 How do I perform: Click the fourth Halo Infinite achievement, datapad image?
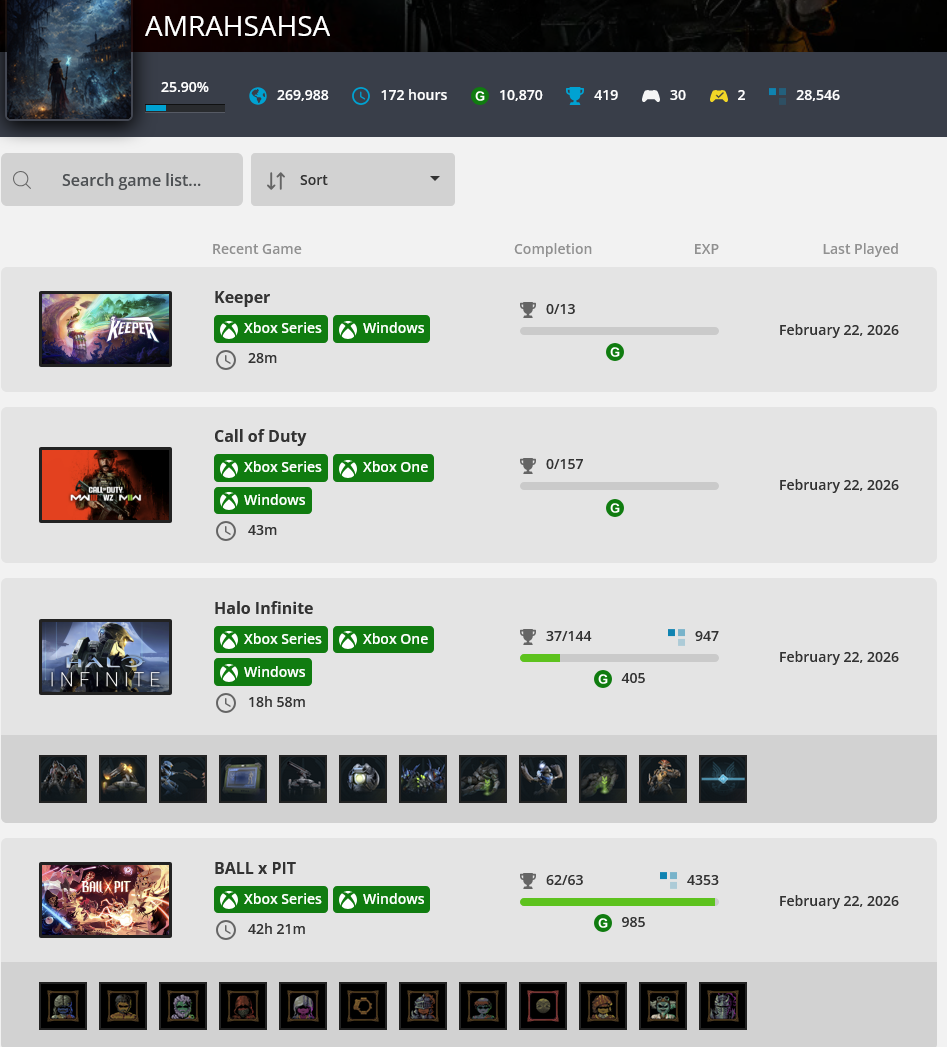pos(243,779)
